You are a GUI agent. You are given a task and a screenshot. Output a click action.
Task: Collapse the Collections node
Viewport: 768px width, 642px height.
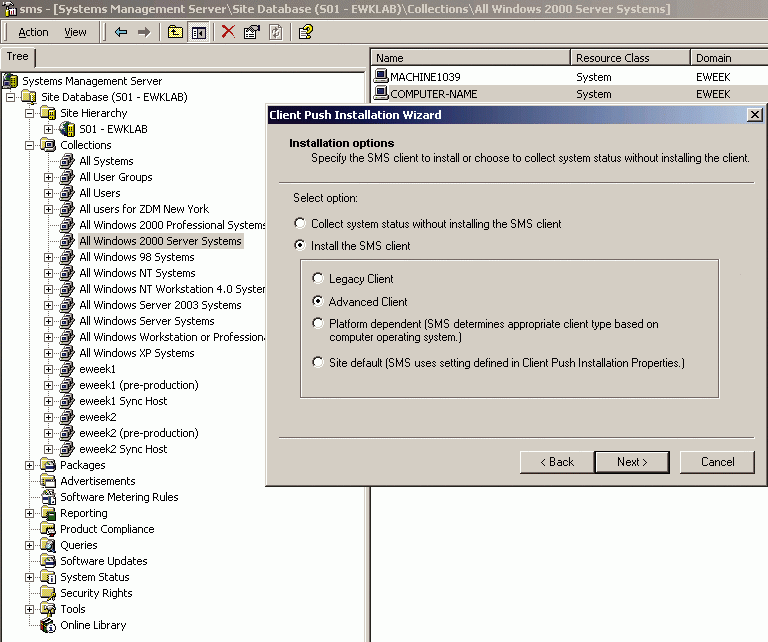point(29,145)
